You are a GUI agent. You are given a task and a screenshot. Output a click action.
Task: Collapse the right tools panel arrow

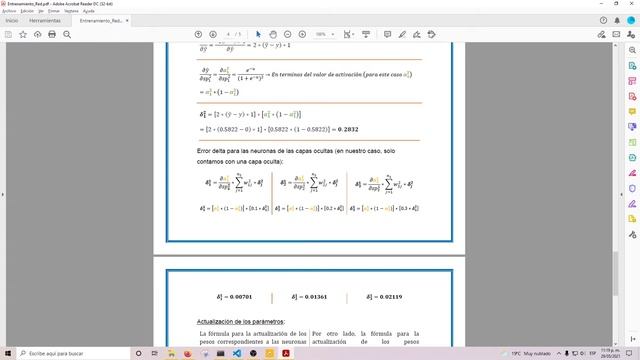(x=622, y=195)
